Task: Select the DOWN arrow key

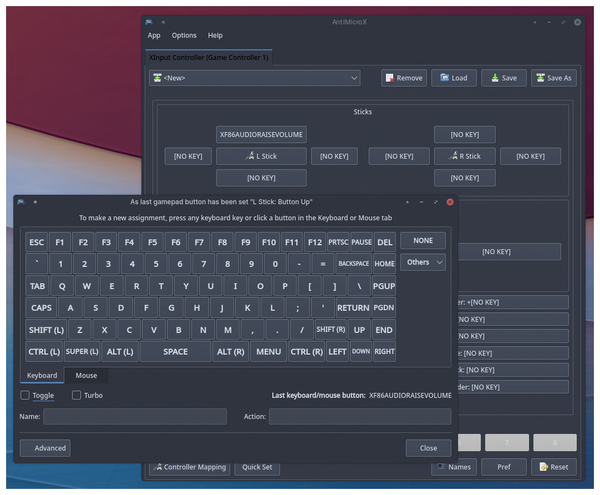Action: [x=361, y=352]
